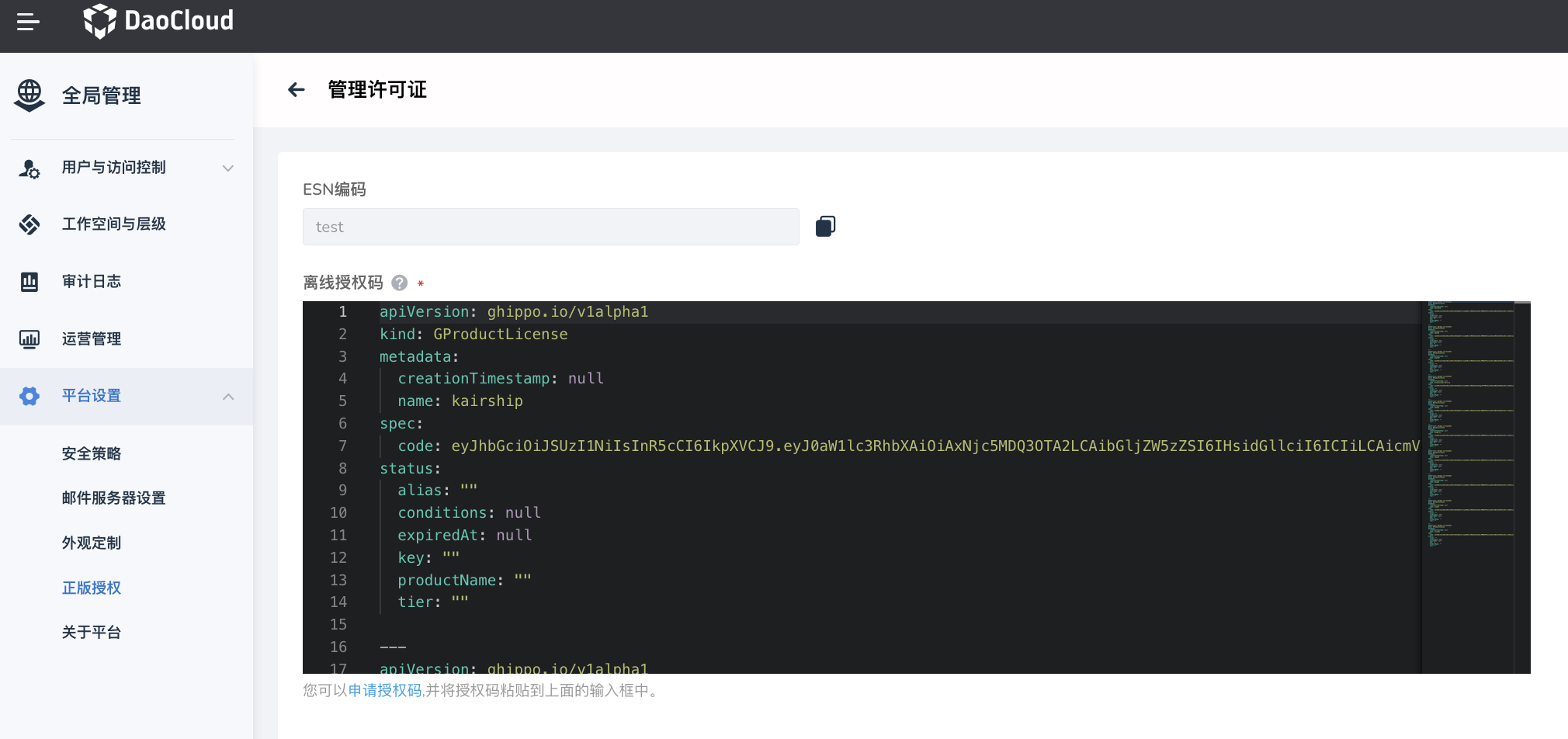Click the 用户与访问控制 user icon

[x=29, y=168]
